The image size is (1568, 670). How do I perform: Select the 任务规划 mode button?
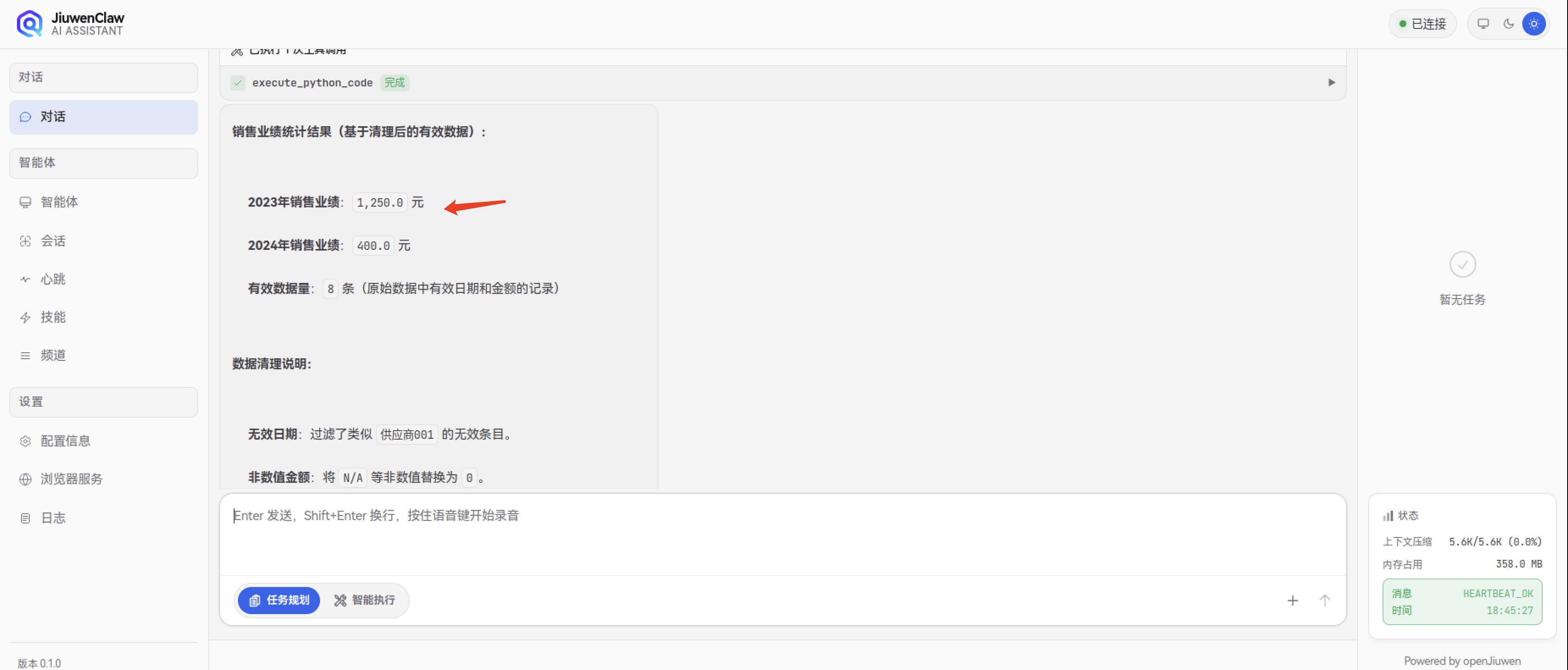pos(279,601)
